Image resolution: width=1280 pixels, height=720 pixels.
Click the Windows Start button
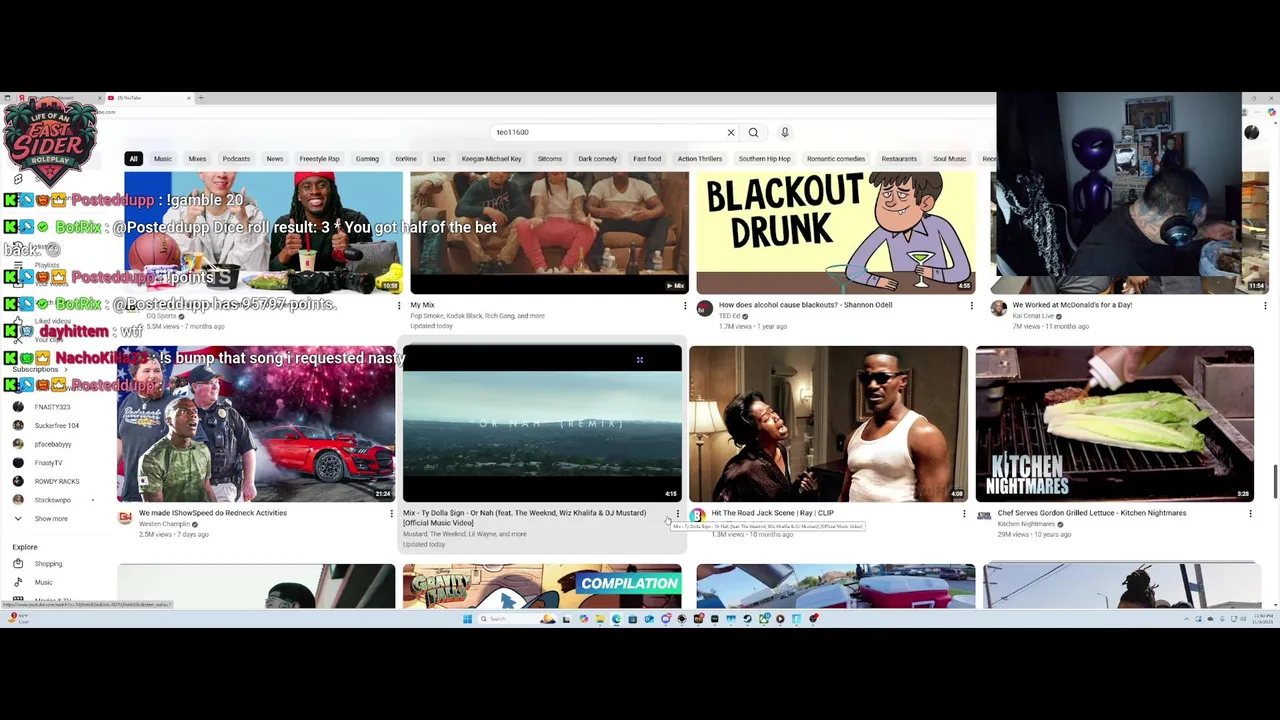coord(467,619)
